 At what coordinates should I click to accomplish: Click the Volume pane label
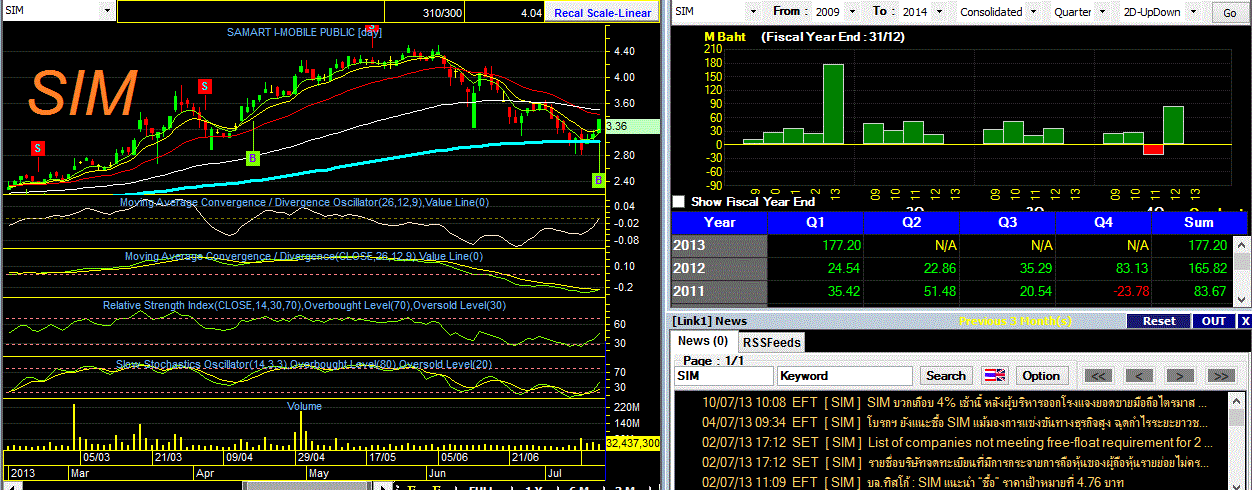(304, 406)
